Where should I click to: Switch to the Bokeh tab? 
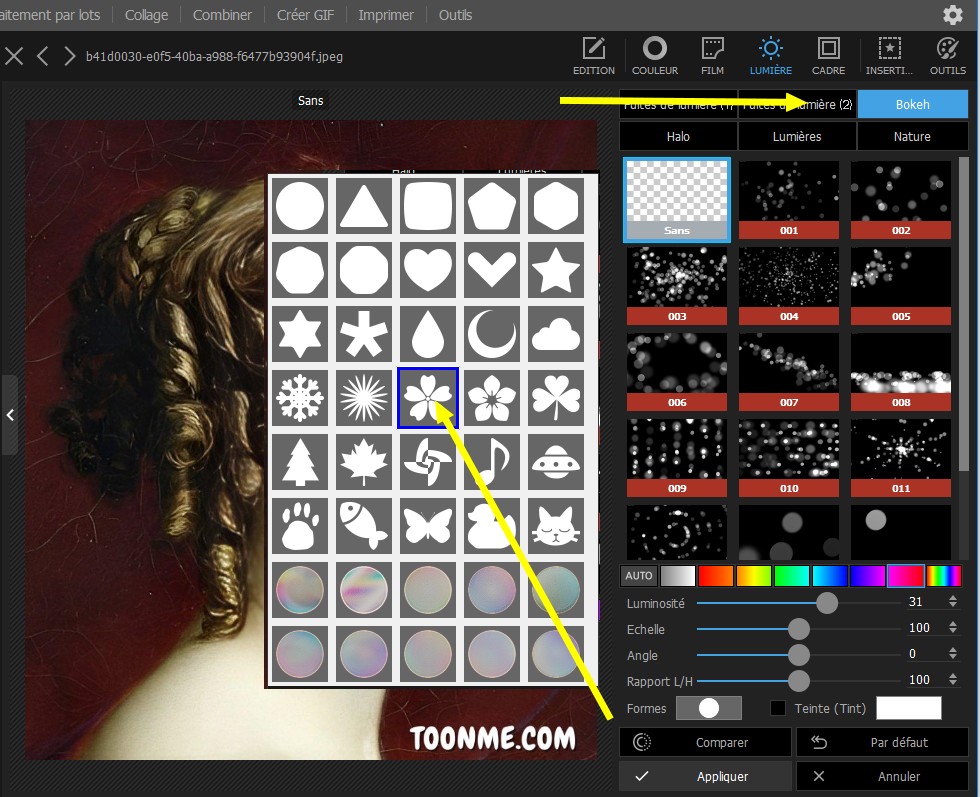(912, 104)
